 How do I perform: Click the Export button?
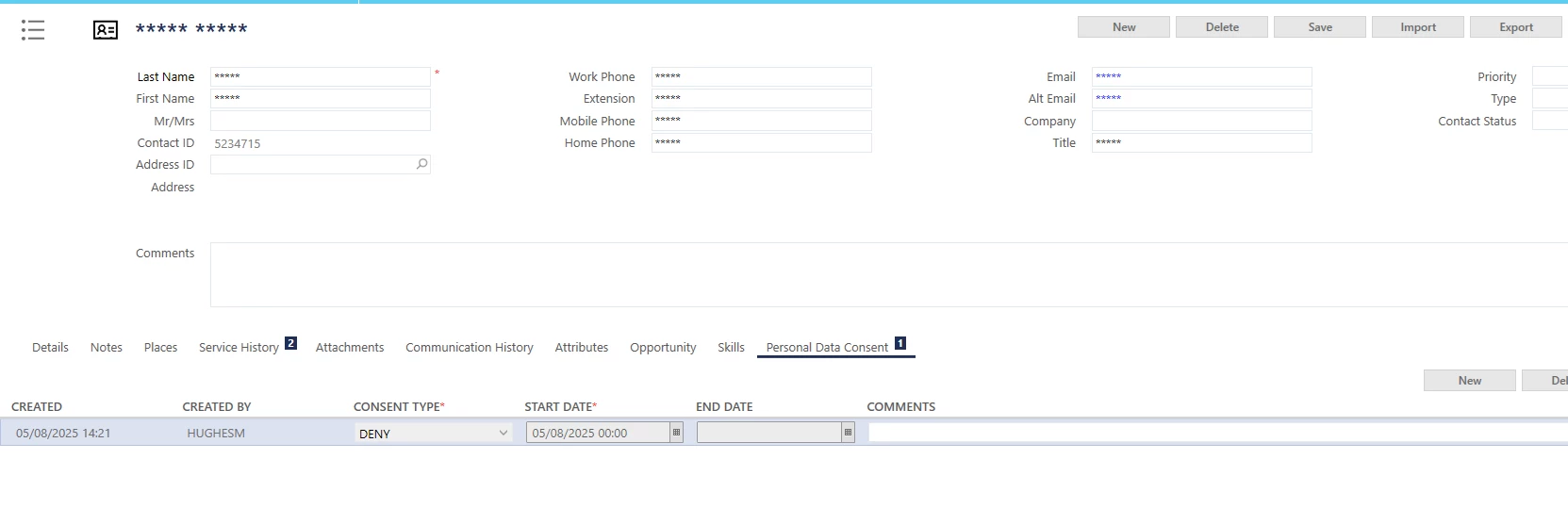point(1516,27)
